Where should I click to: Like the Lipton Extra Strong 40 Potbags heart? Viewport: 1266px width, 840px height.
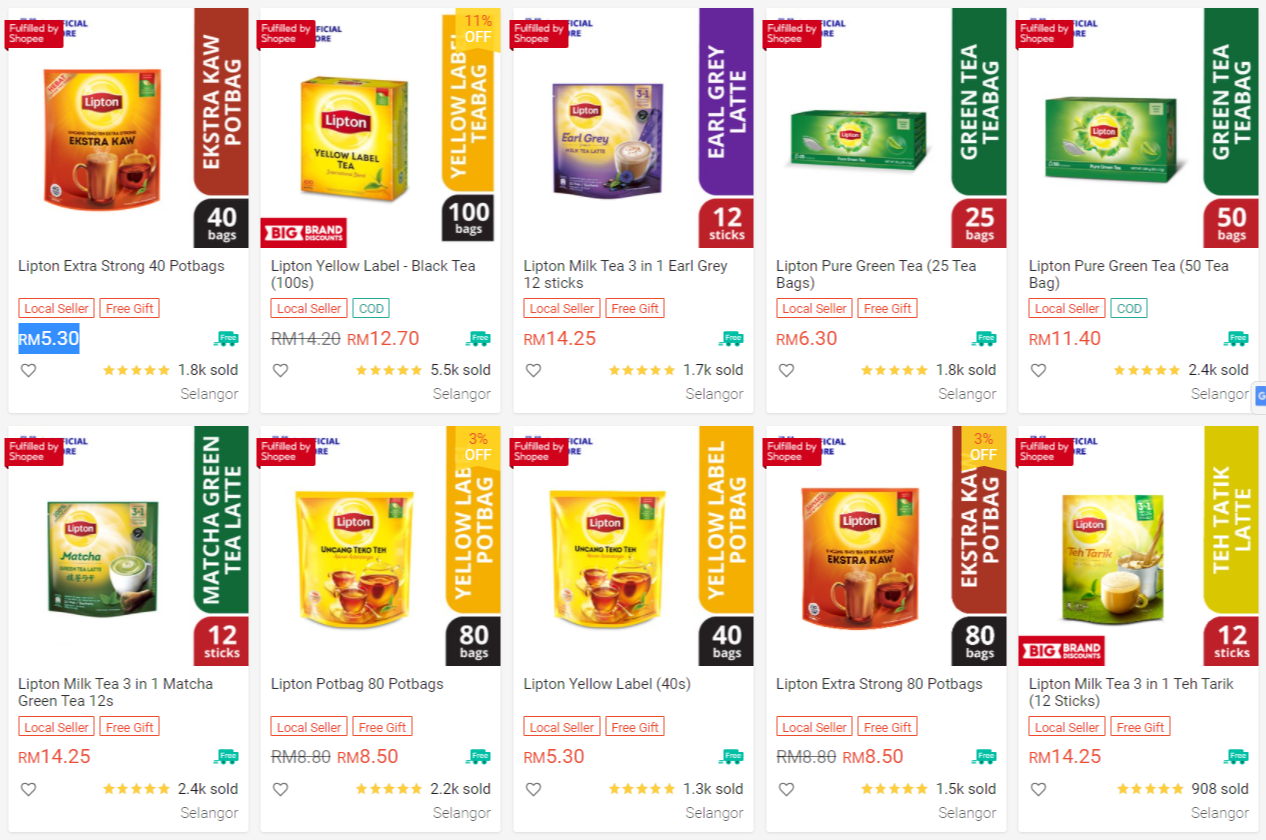[28, 370]
